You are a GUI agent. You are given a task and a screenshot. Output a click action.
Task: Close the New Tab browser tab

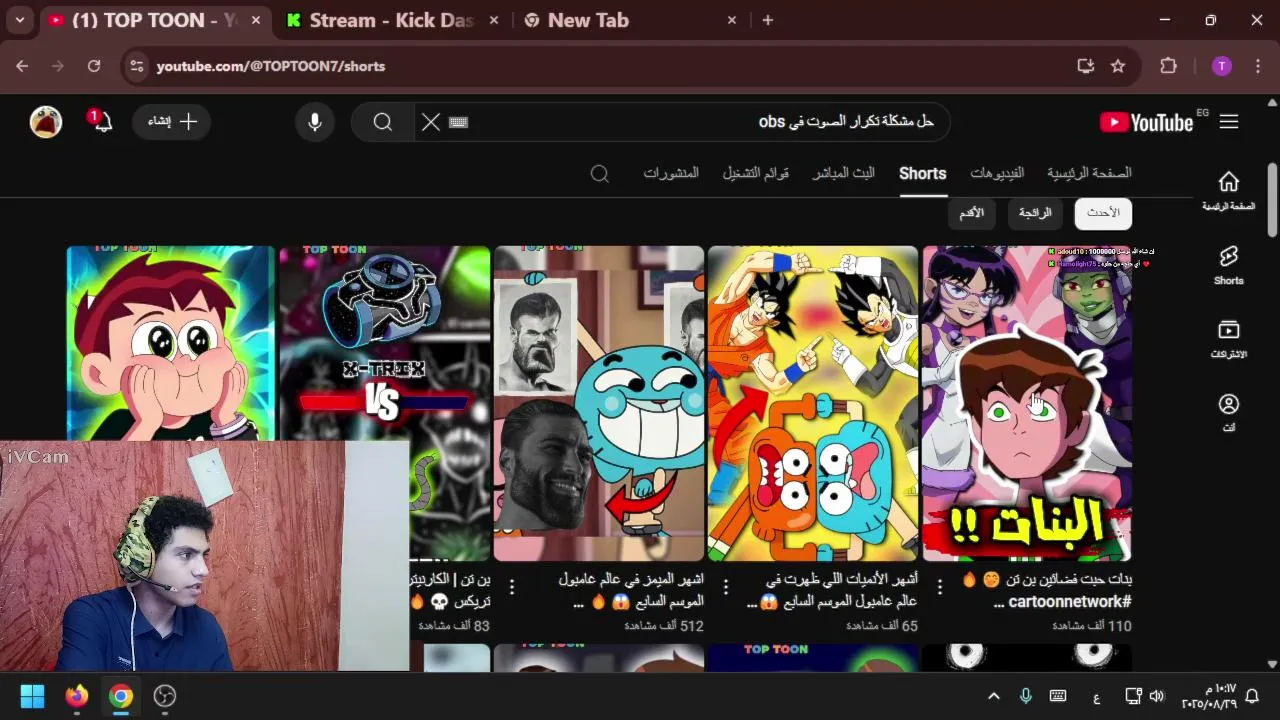(732, 20)
